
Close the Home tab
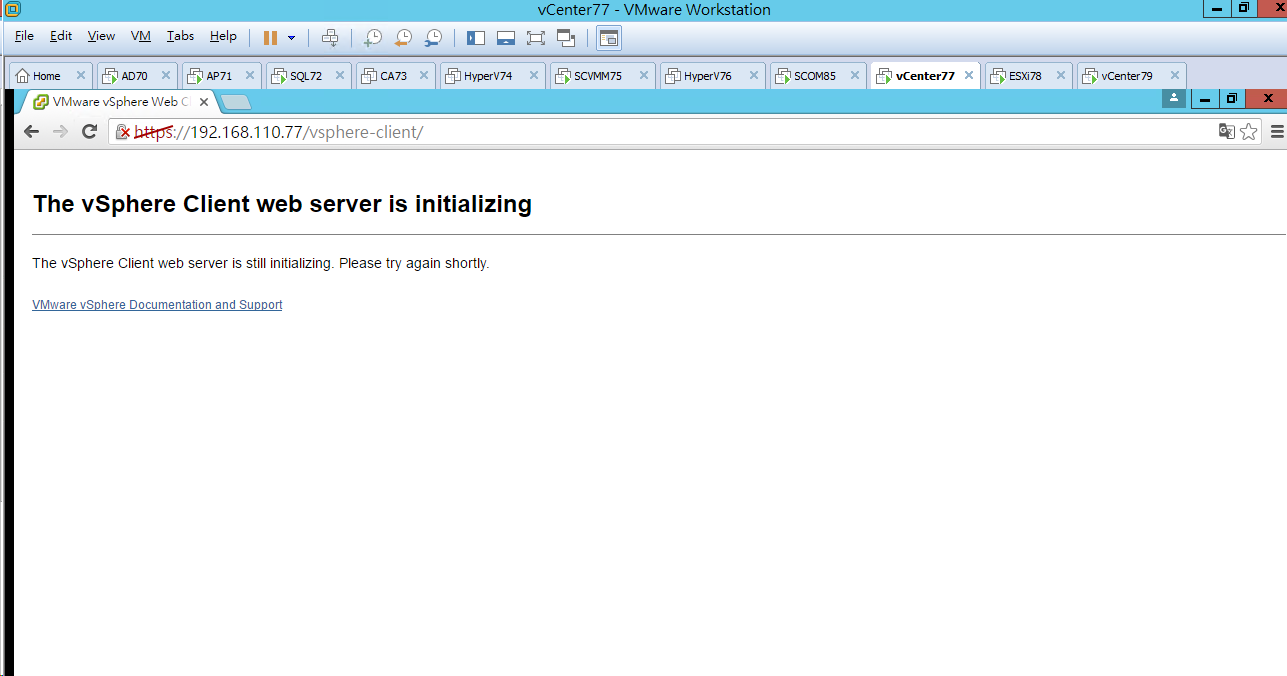81,75
